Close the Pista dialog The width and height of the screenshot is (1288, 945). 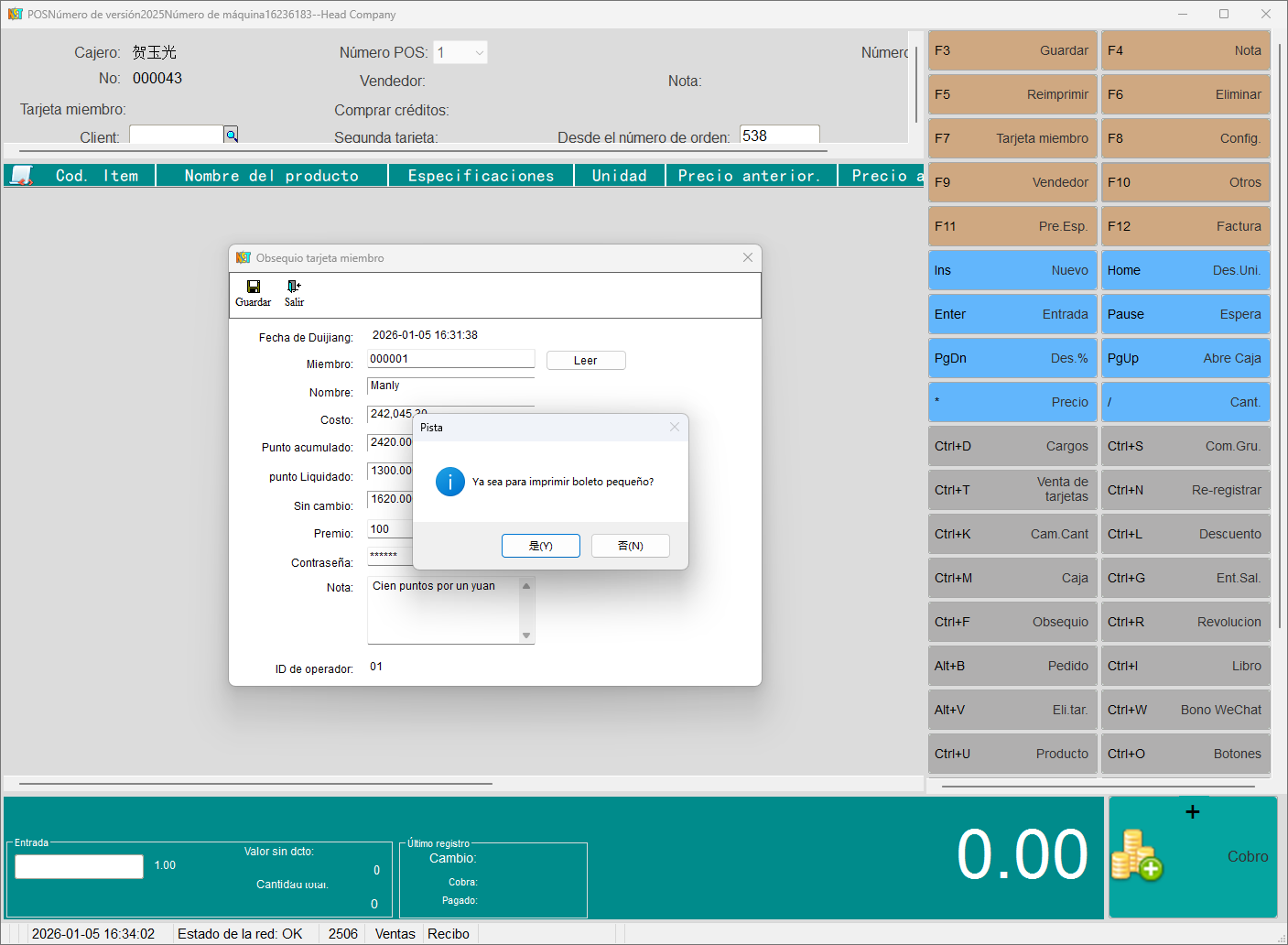pos(675,427)
